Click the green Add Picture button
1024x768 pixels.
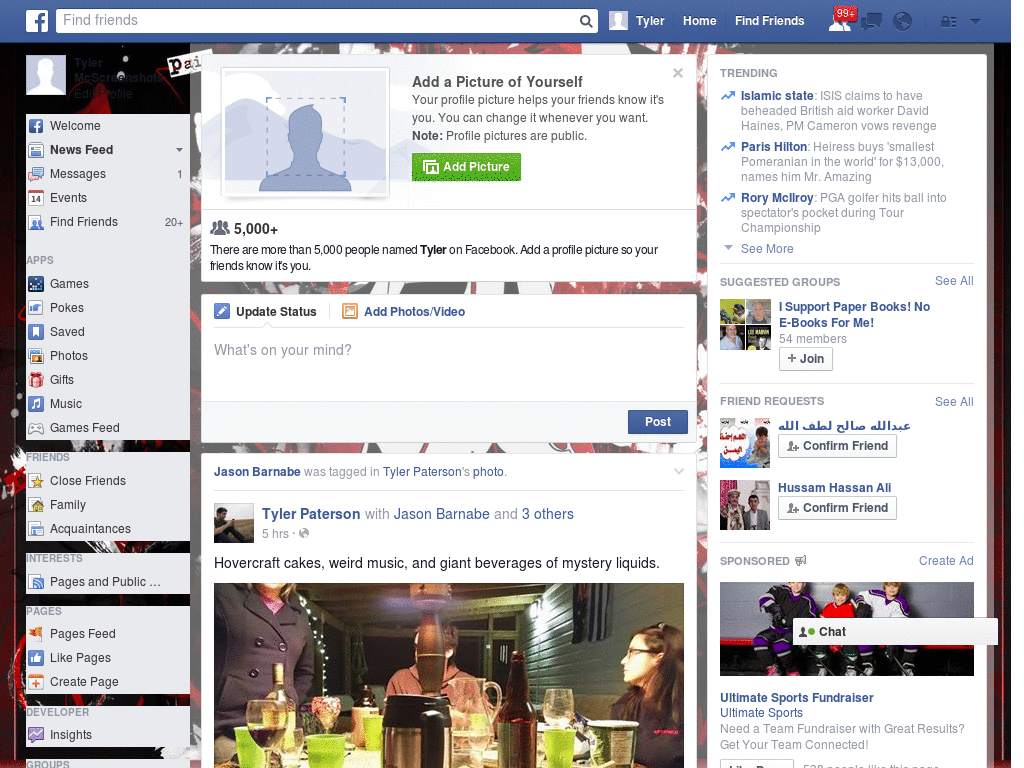coord(466,167)
